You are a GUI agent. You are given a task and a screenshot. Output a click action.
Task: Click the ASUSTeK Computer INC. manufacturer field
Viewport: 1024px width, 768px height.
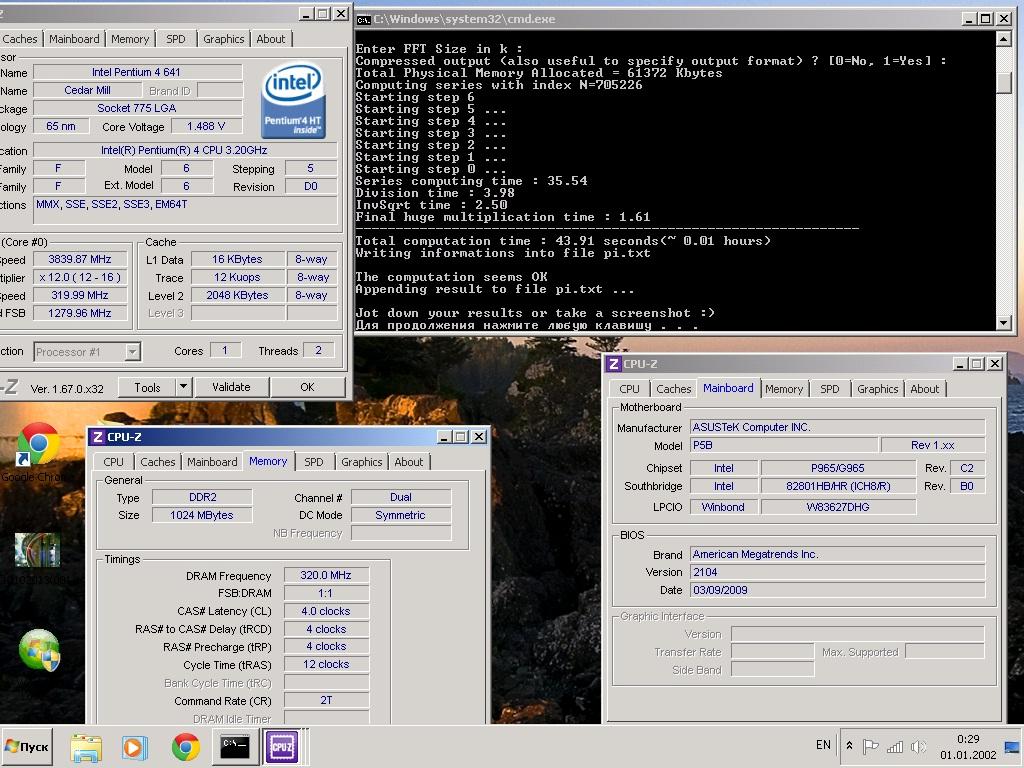click(837, 427)
